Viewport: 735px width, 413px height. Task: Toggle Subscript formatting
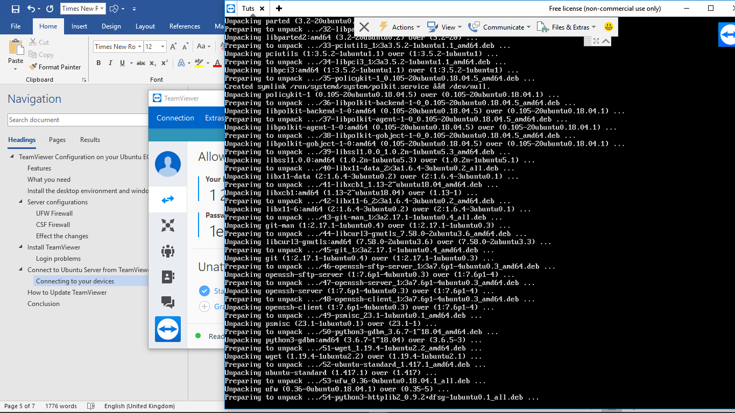[x=152, y=63]
